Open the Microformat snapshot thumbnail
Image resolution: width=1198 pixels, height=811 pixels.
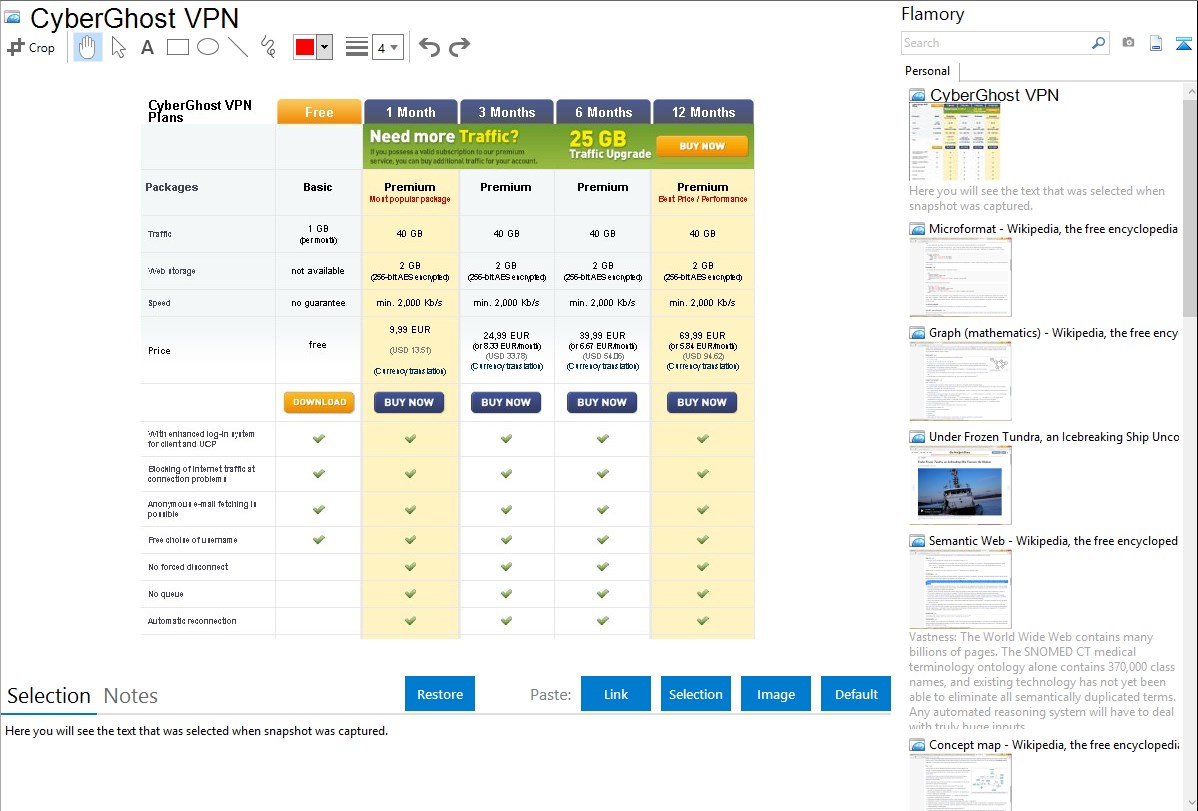click(960, 277)
